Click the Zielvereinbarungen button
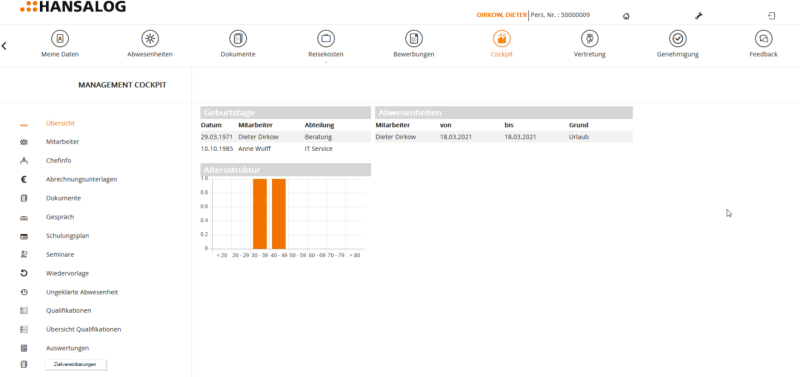Image resolution: width=800 pixels, height=377 pixels. coord(75,364)
